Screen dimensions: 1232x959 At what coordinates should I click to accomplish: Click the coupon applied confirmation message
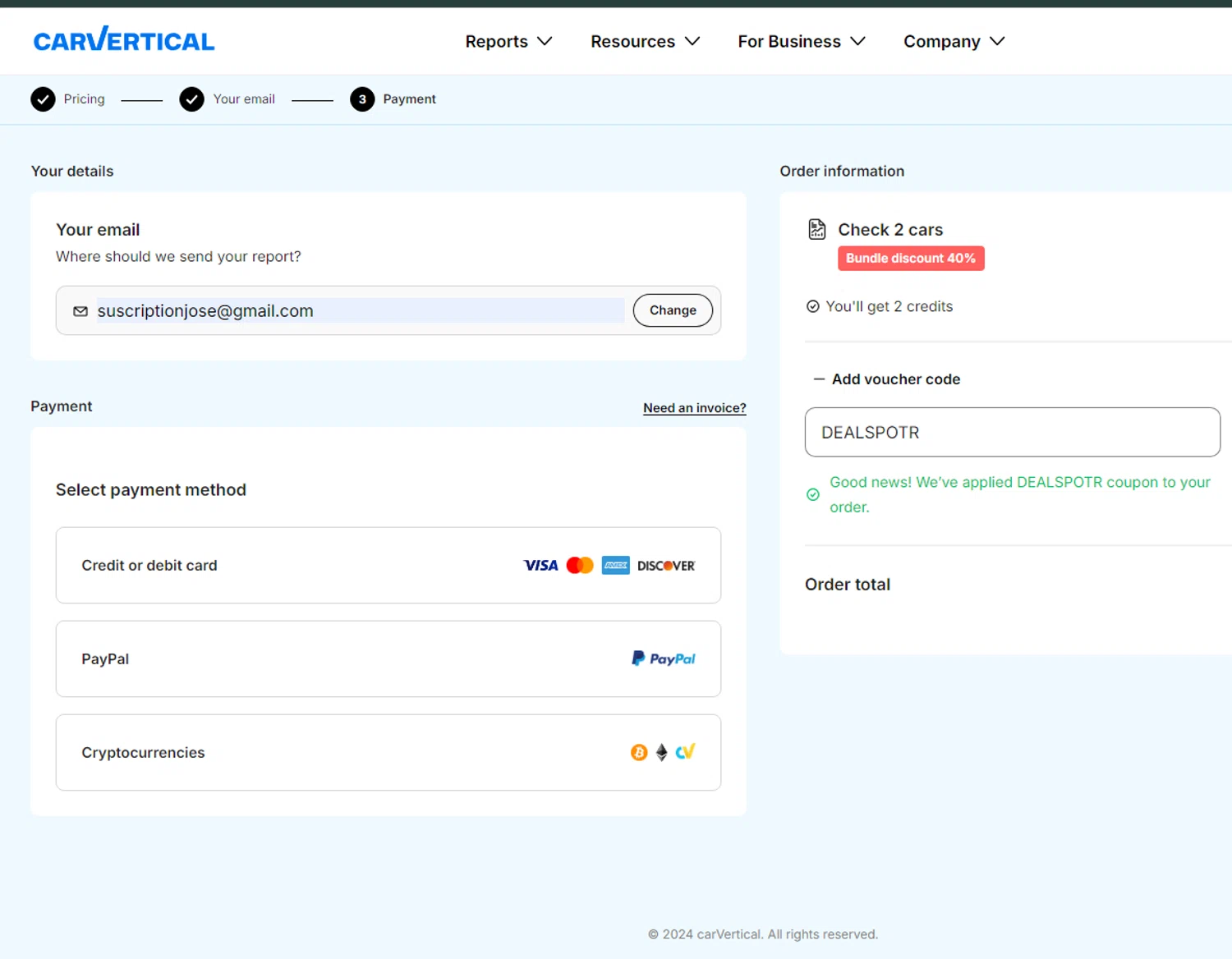1020,494
